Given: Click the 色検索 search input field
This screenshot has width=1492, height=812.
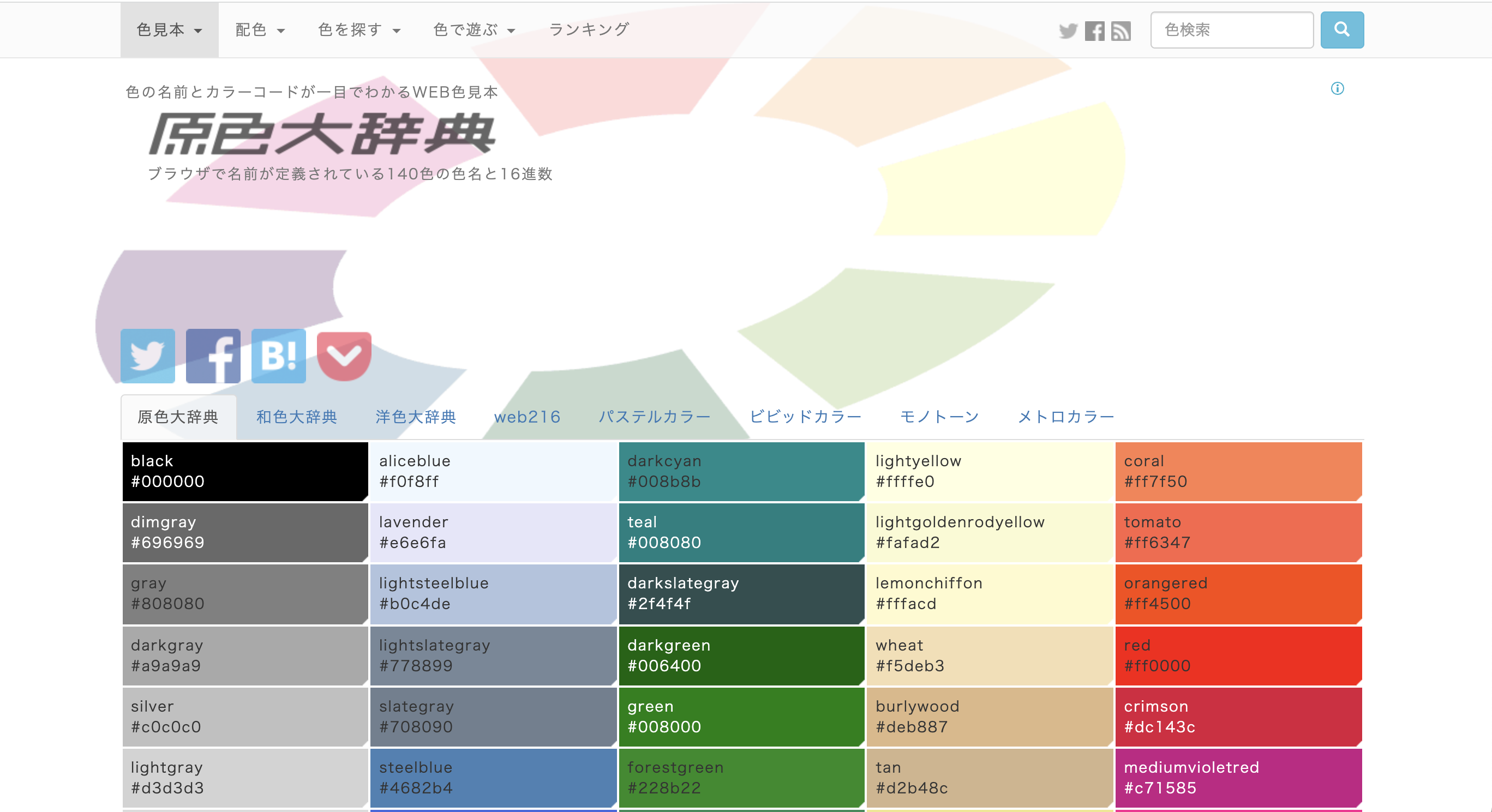Looking at the screenshot, I should [x=1231, y=29].
